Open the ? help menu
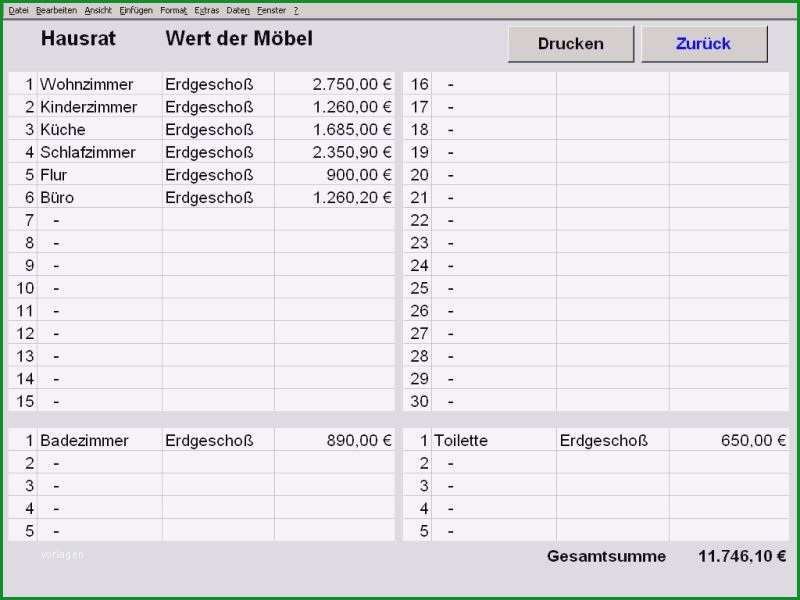Viewport: 800px width, 600px height. [296, 10]
